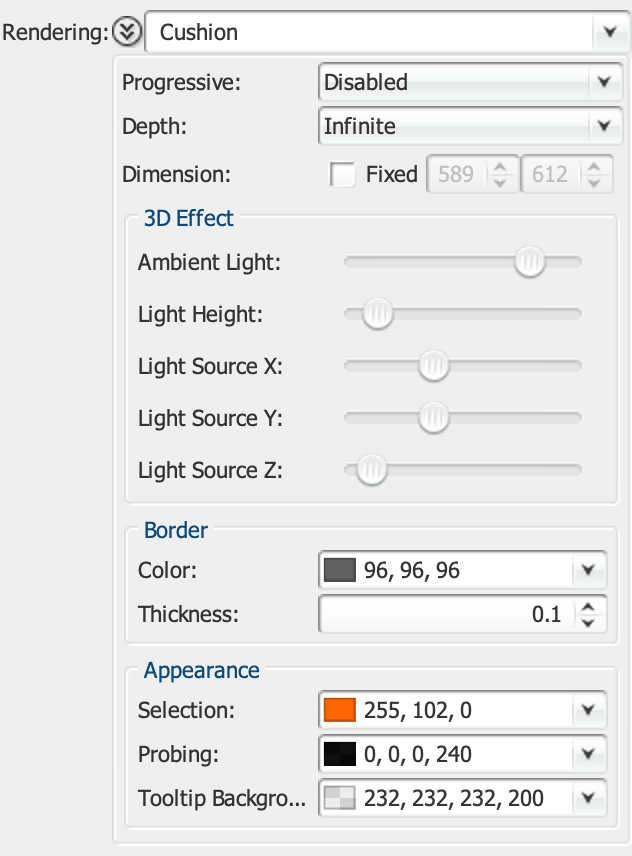Viewport: 632px width, 856px height.
Task: Click the Light Height slider handle
Action: point(377,315)
